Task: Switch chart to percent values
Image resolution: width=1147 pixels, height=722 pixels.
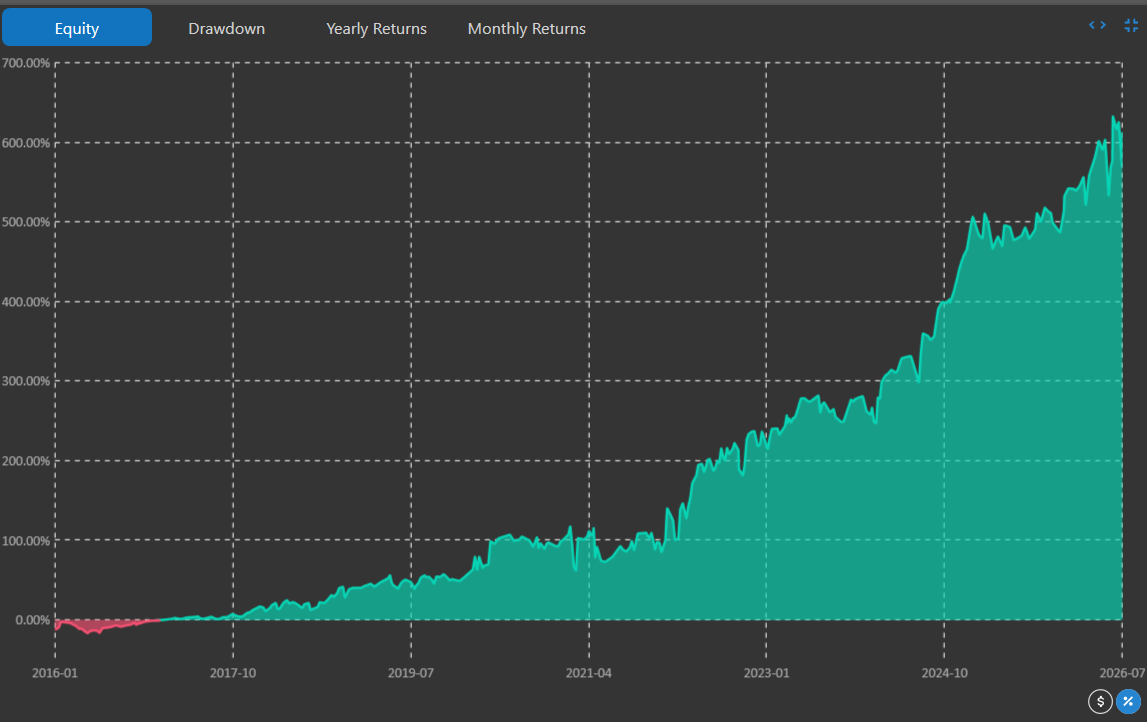Action: coord(1128,702)
